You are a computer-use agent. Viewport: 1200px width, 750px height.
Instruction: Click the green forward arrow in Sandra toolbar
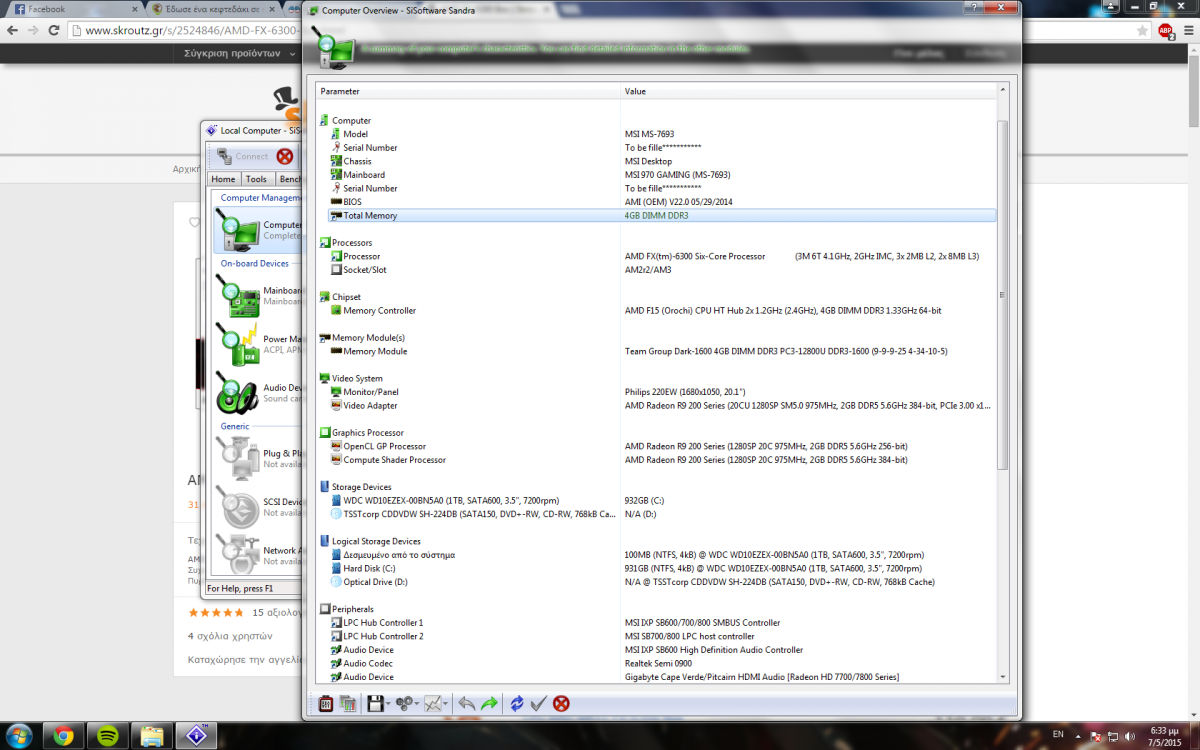click(489, 704)
